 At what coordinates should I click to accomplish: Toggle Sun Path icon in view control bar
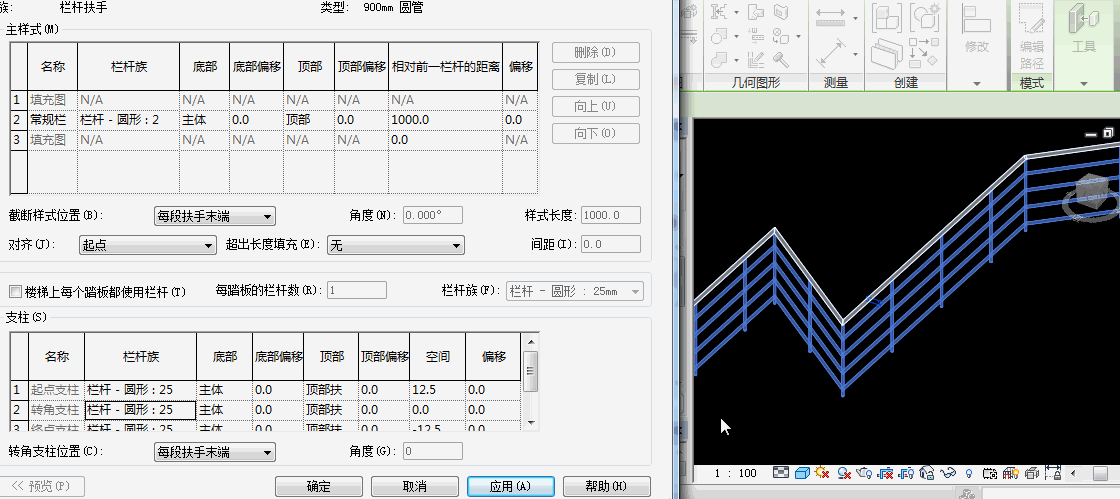coord(823,472)
